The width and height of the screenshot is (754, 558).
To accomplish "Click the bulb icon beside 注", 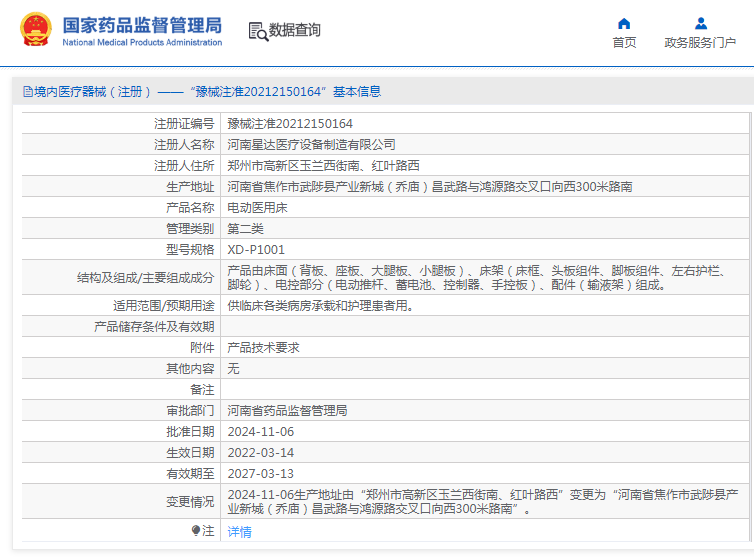I will [x=196, y=531].
